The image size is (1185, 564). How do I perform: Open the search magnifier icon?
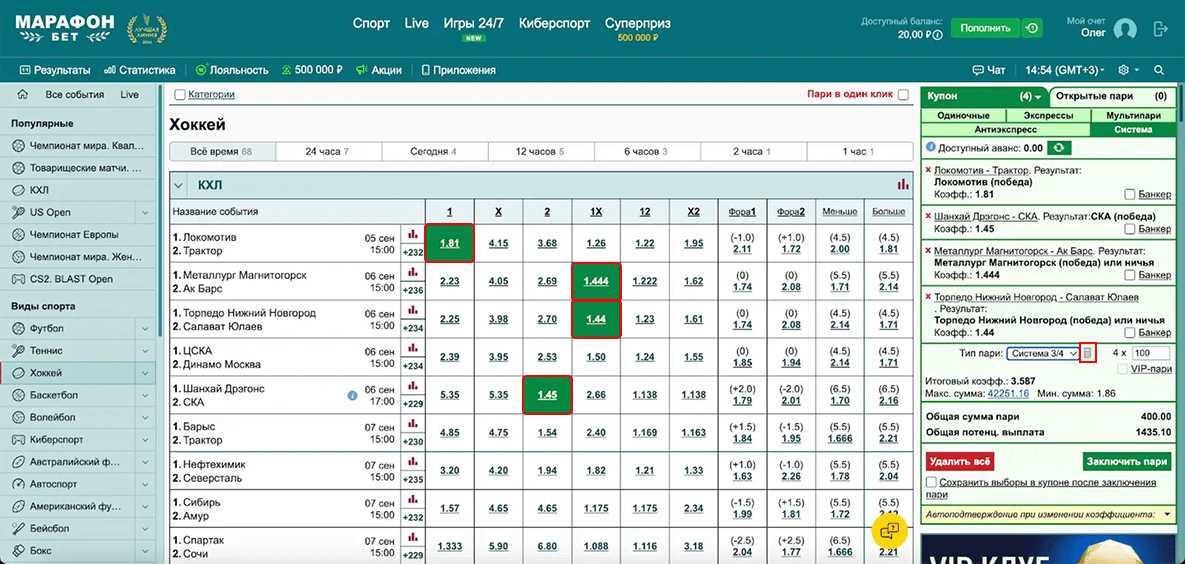[x=1159, y=70]
